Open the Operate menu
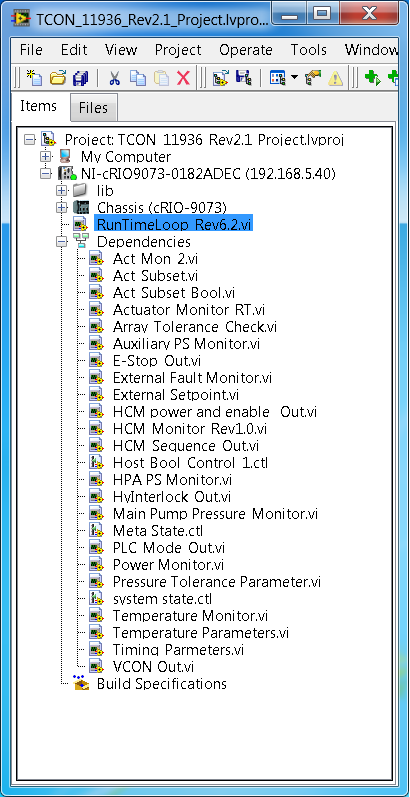 pos(246,50)
